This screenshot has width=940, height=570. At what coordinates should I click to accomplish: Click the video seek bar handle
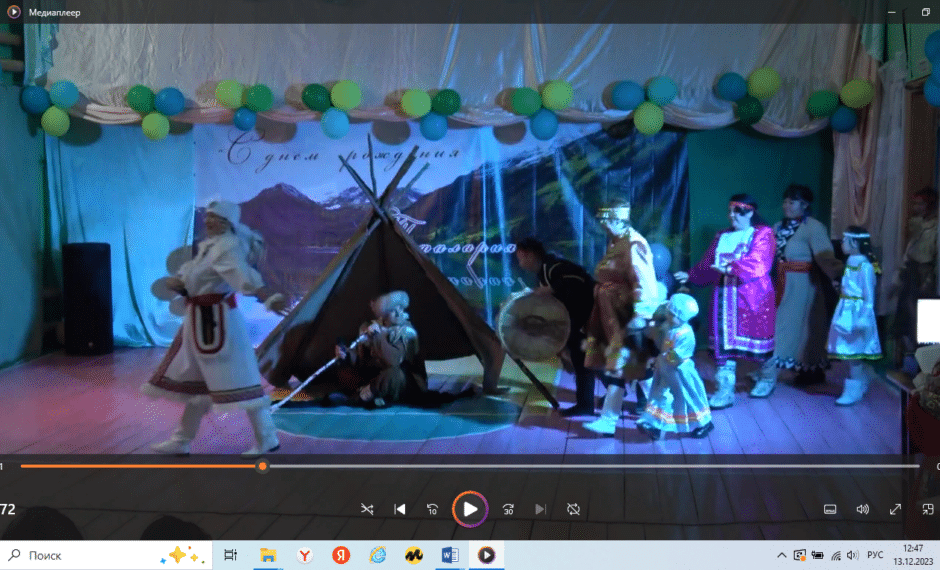pyautogui.click(x=262, y=466)
